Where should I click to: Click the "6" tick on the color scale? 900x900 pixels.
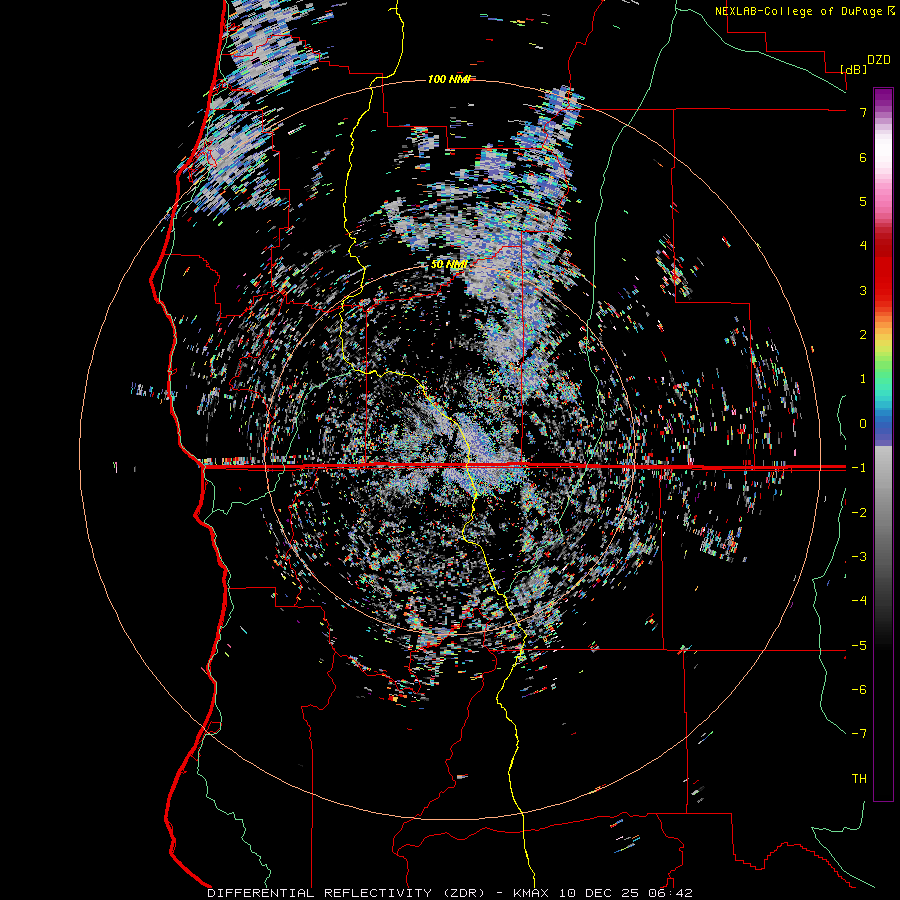click(x=863, y=157)
